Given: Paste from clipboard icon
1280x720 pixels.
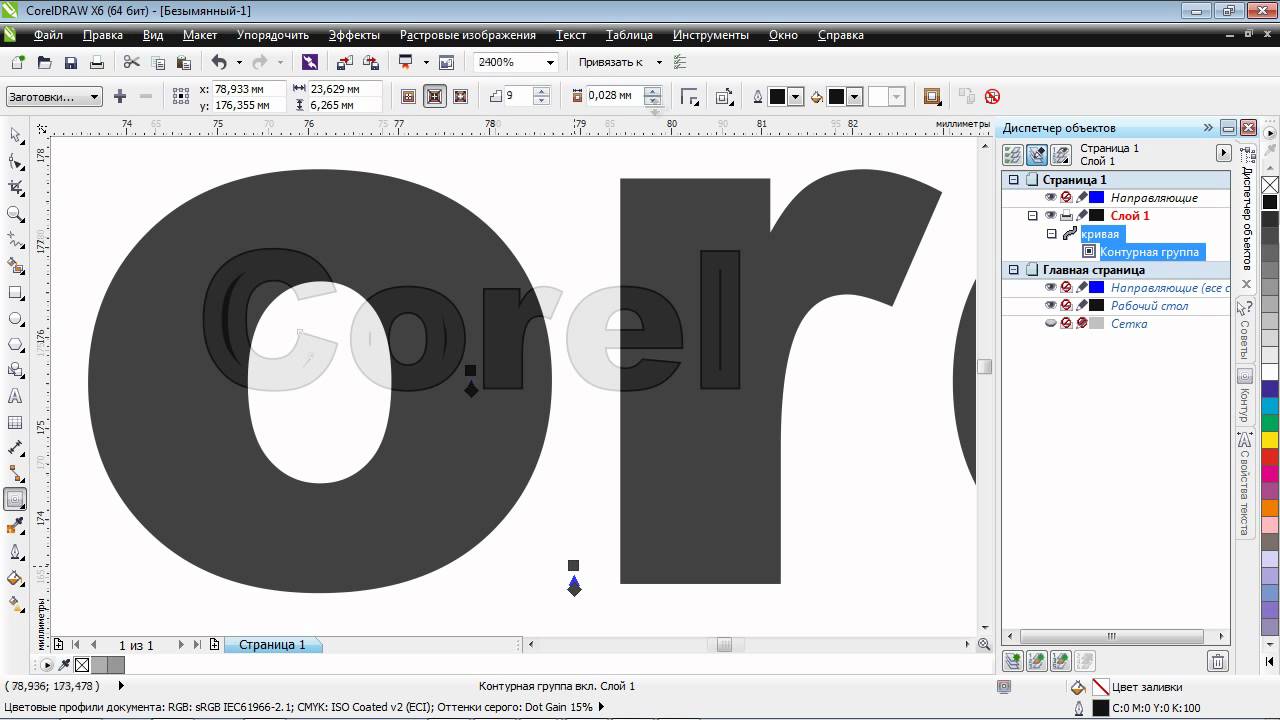Looking at the screenshot, I should (x=183, y=62).
